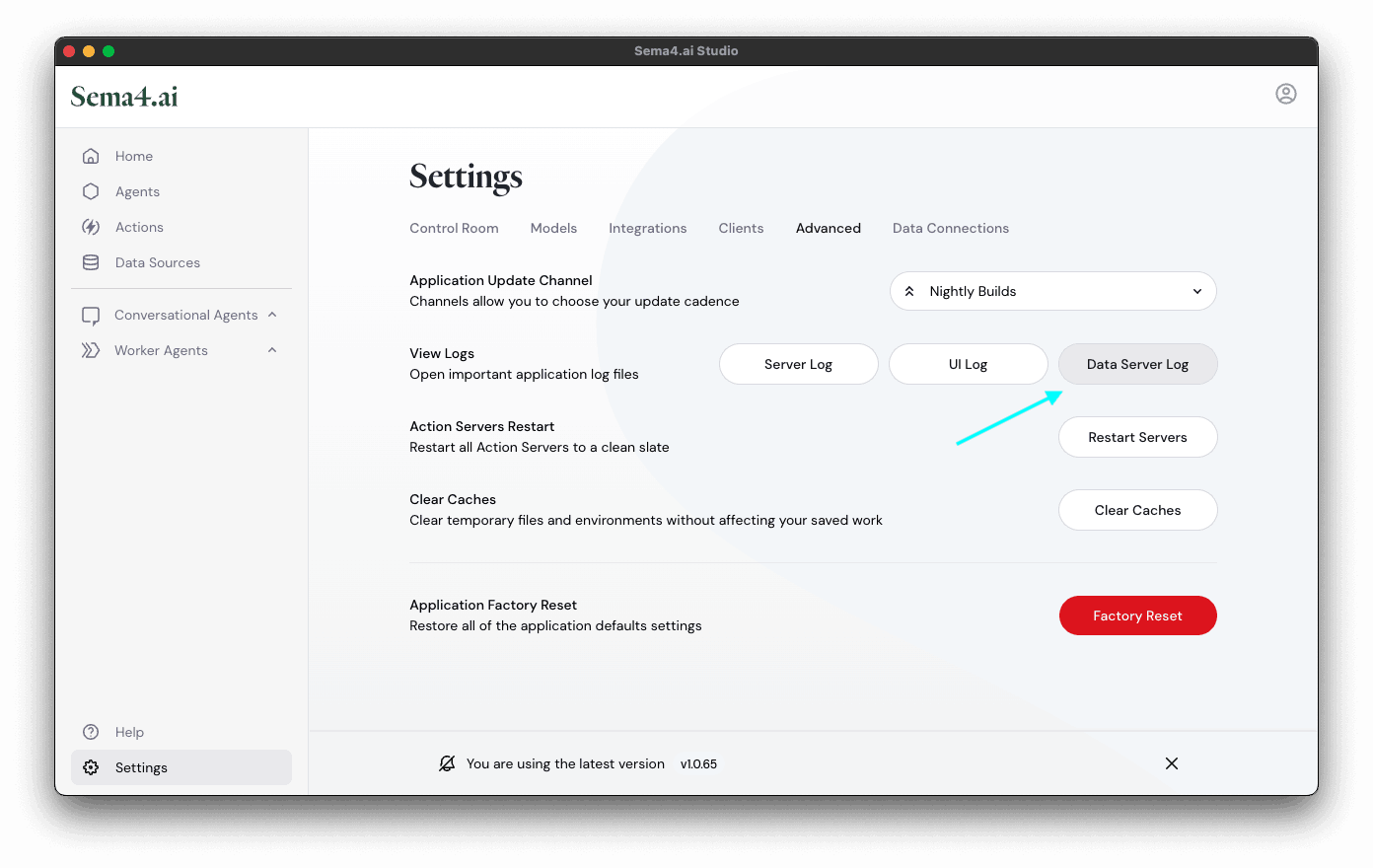Select the Integrations tab
Screen dimensions: 1373x868
(x=647, y=228)
